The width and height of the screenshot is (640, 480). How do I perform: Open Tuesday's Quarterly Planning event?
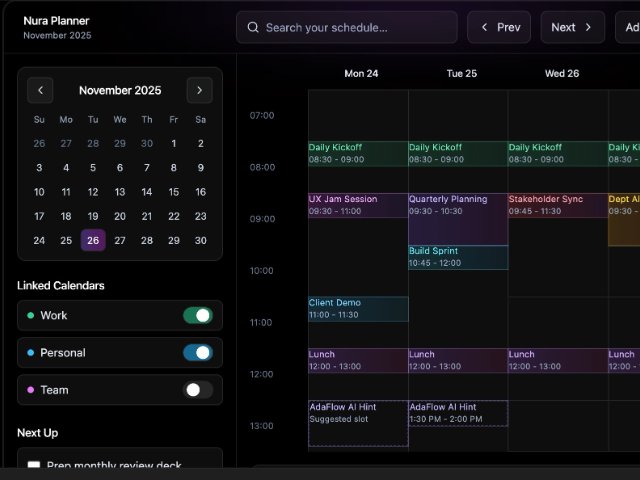tap(457, 212)
